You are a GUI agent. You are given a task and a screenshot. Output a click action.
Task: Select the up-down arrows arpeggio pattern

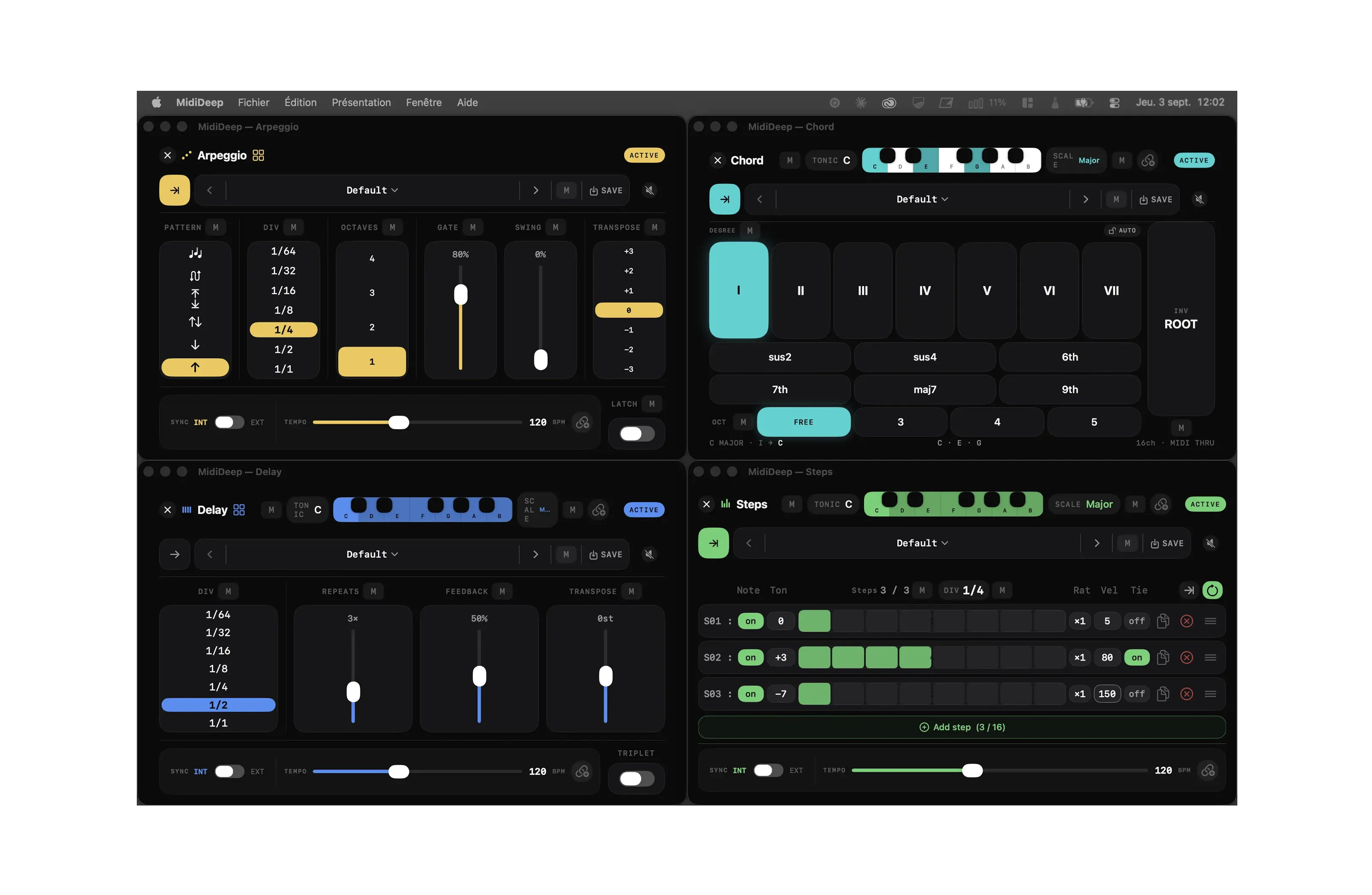coord(195,322)
